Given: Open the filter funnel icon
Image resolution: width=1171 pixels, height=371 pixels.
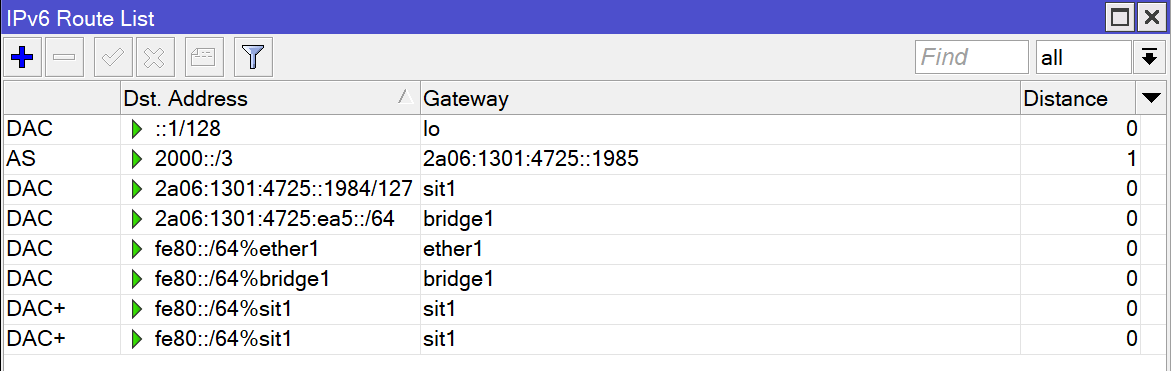Looking at the screenshot, I should pyautogui.click(x=253, y=57).
